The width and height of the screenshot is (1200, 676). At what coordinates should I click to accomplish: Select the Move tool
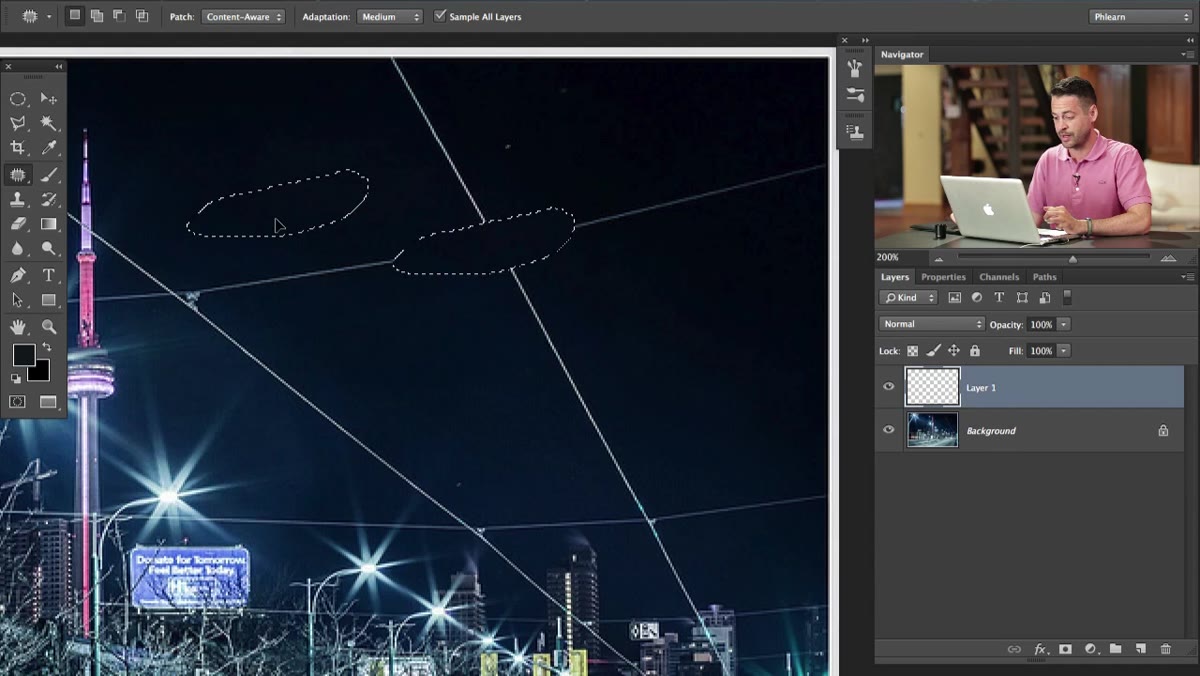(48, 99)
